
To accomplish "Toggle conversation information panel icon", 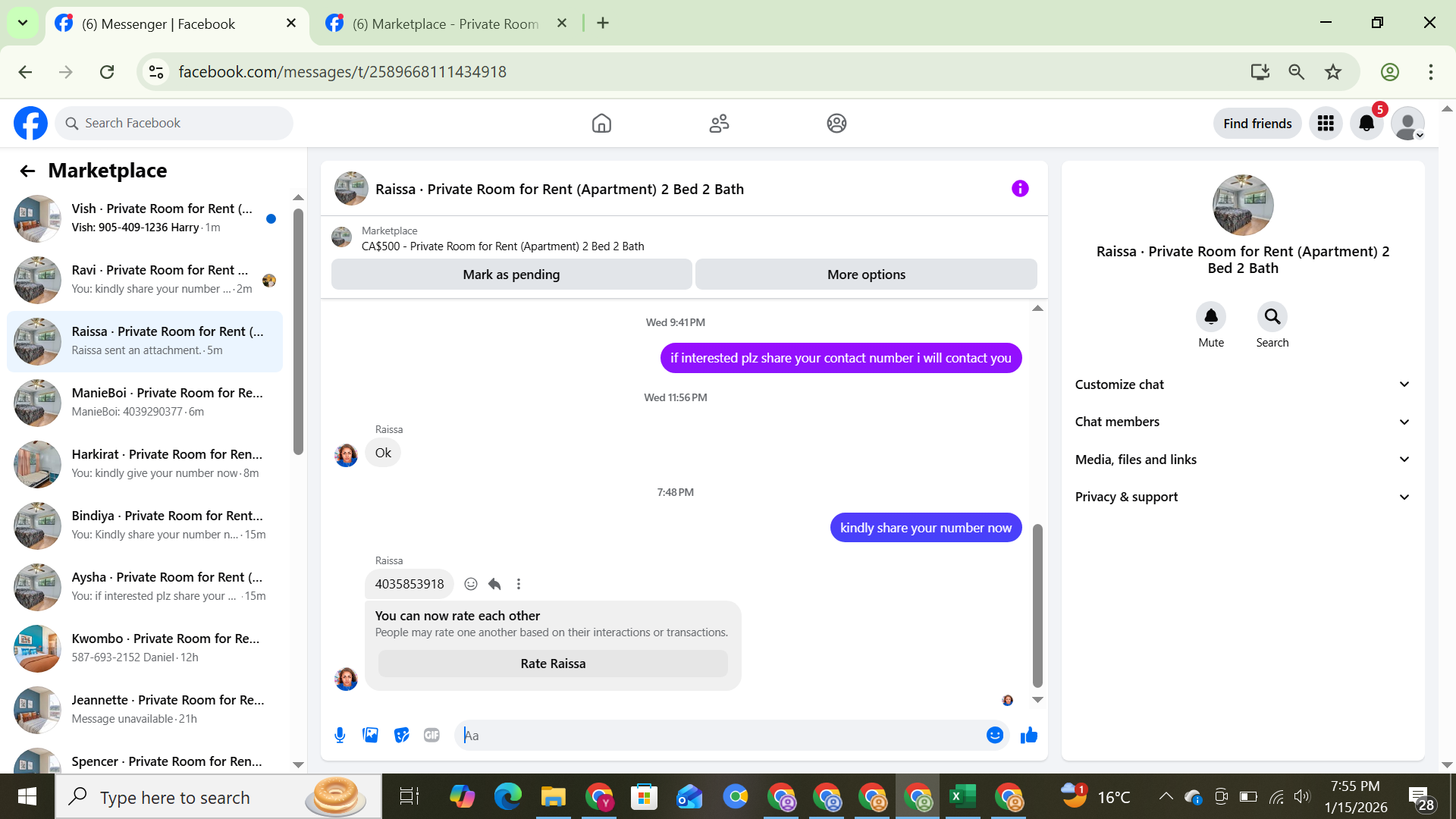I will click(1020, 189).
